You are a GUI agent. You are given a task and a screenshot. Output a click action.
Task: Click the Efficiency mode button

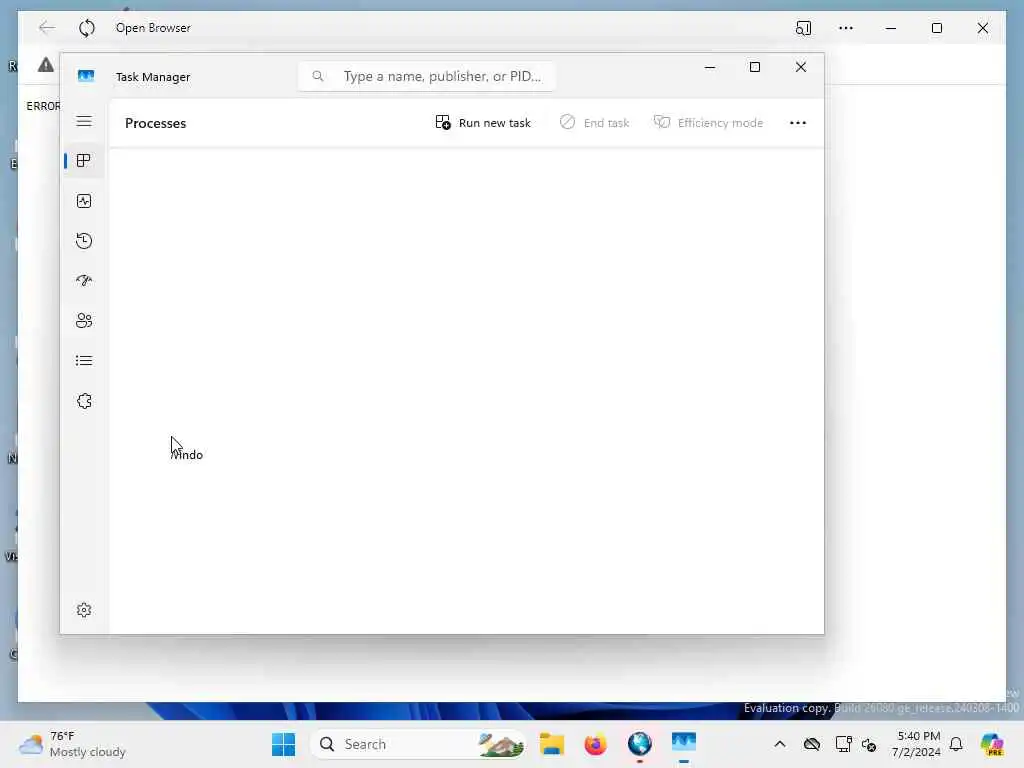[x=709, y=123]
